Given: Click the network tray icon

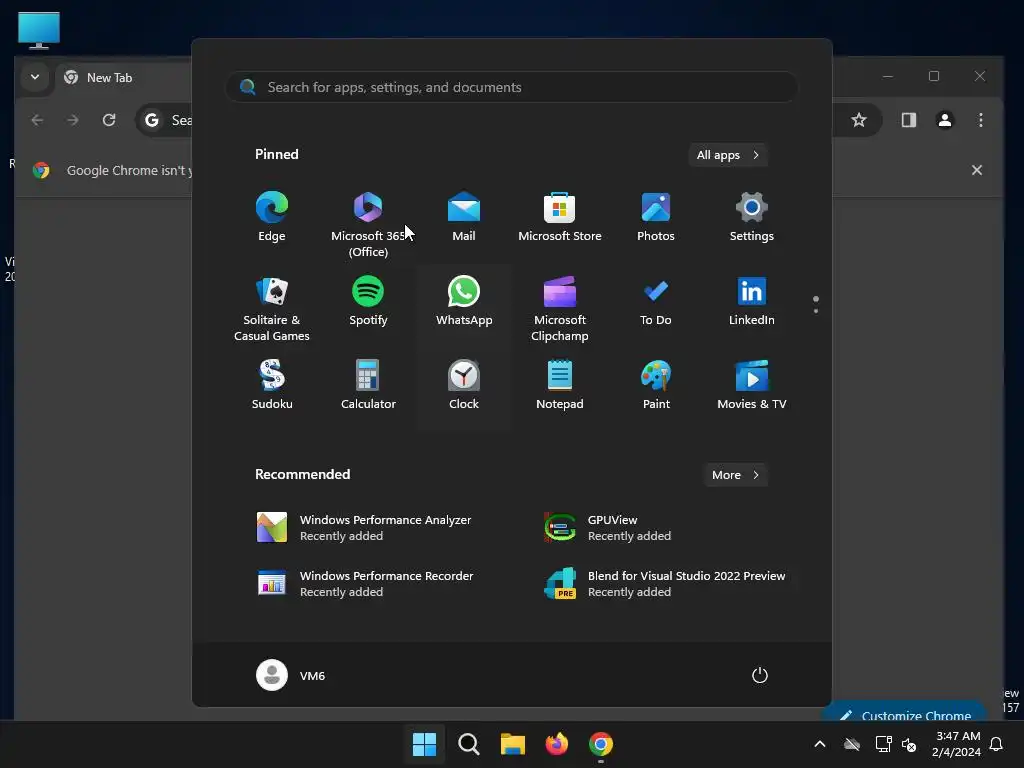Looking at the screenshot, I should (883, 744).
